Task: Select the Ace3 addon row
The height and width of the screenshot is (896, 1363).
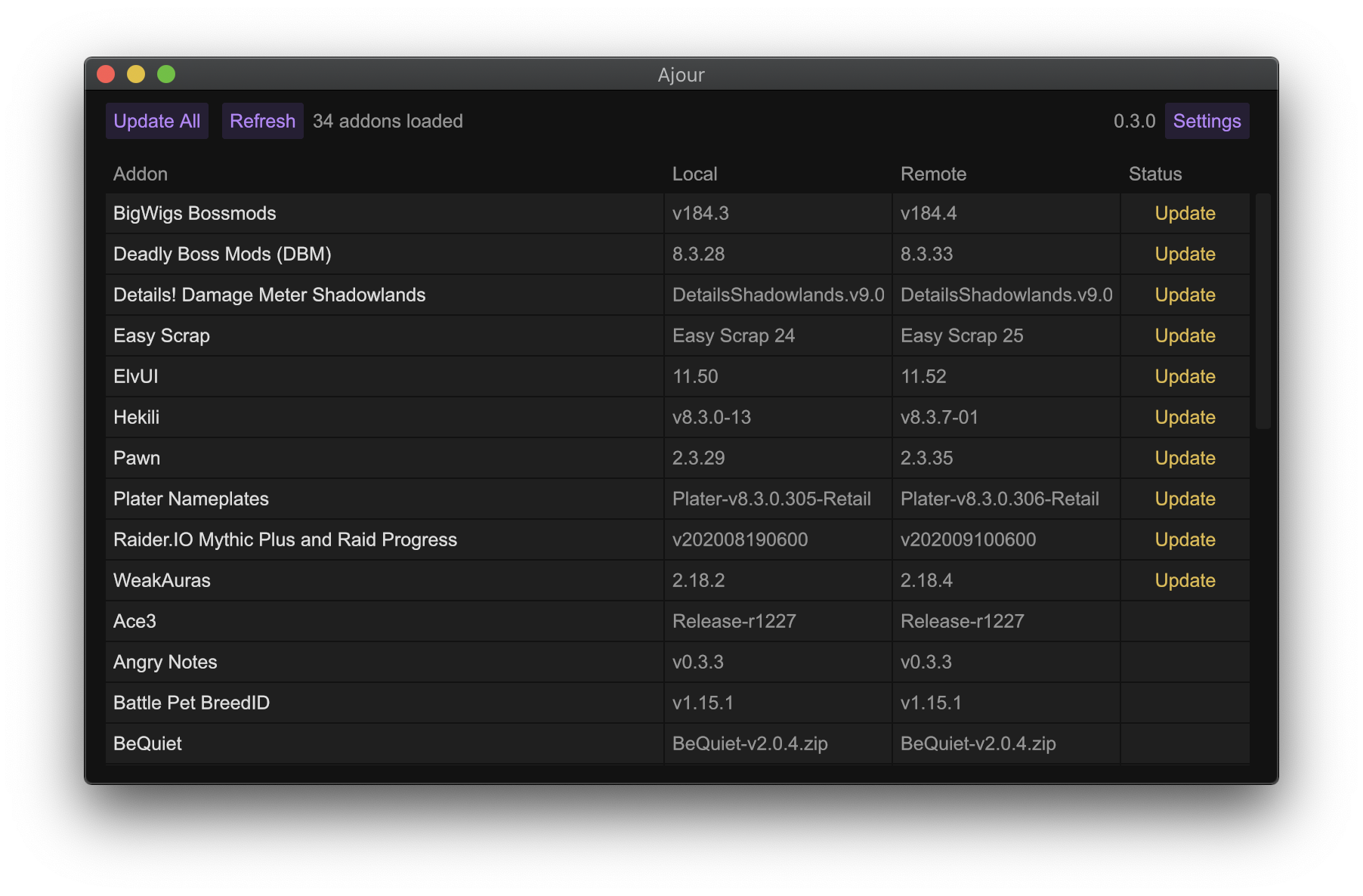Action: [678, 621]
